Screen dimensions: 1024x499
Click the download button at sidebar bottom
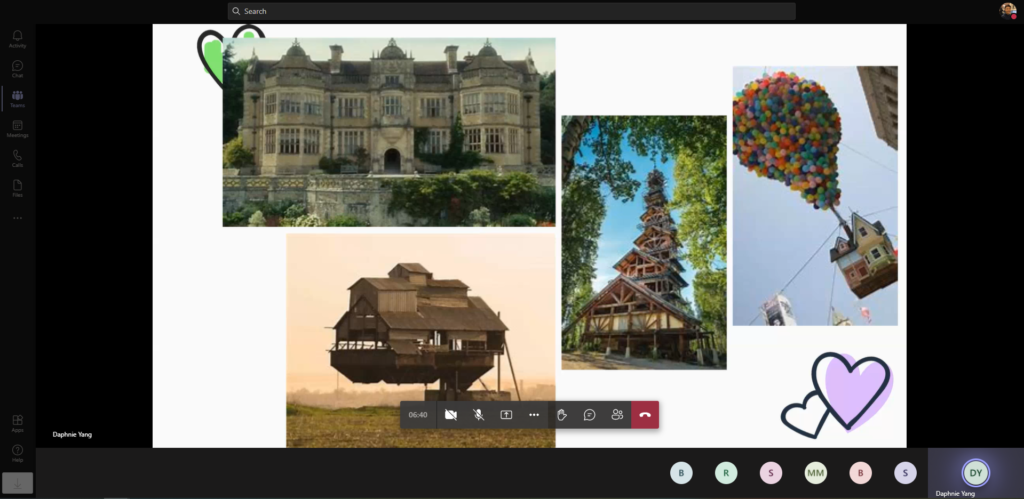(x=18, y=483)
